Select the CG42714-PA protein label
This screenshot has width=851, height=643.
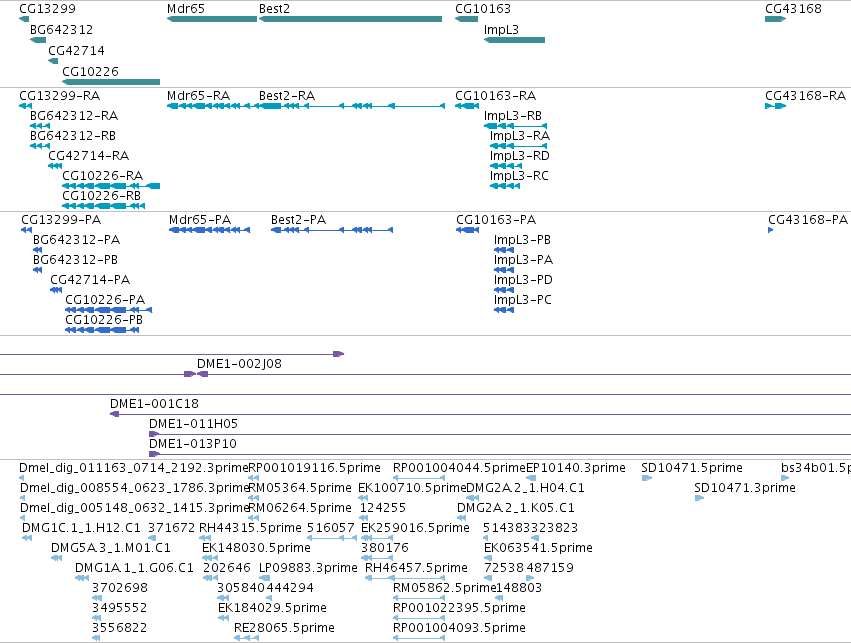(90, 280)
